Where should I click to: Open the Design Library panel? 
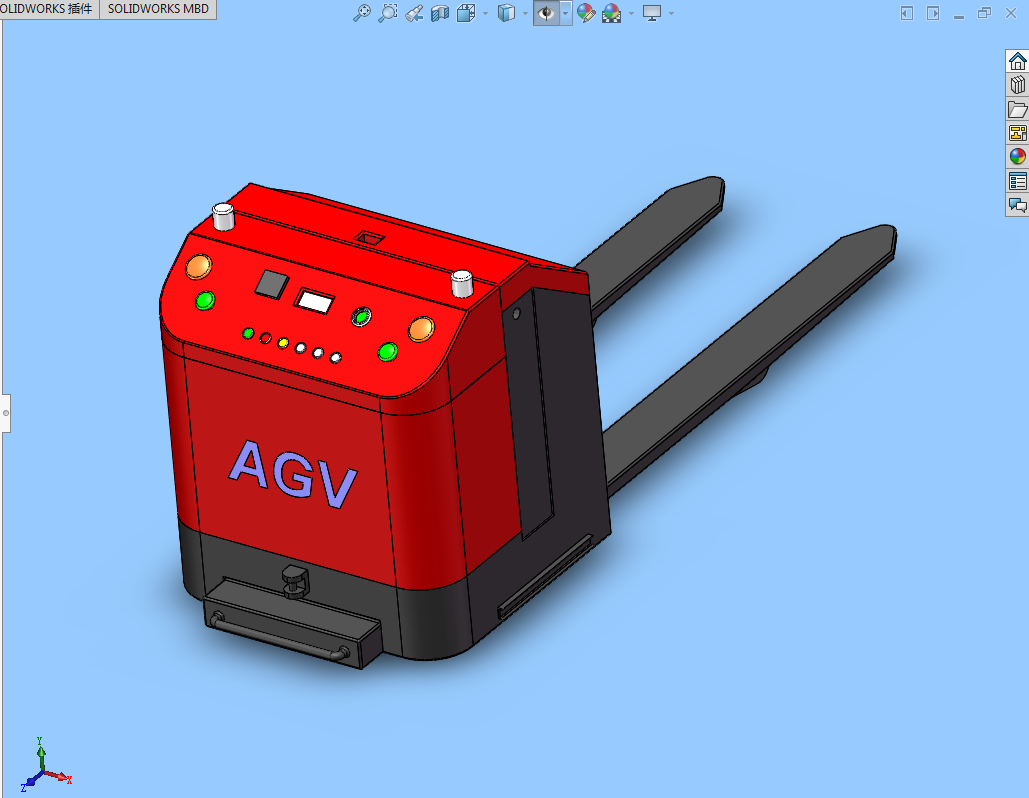tap(1017, 85)
